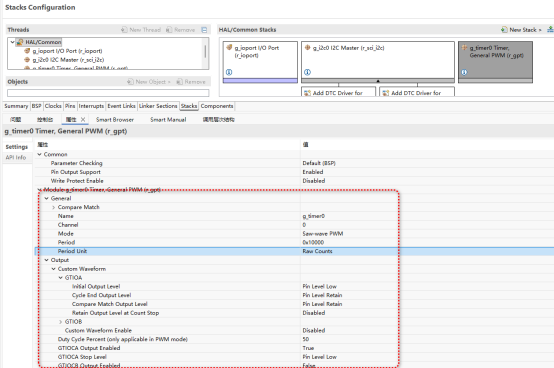Click the g_timer0 Timer module icon in stack
554x368 pixels.
click(464, 47)
